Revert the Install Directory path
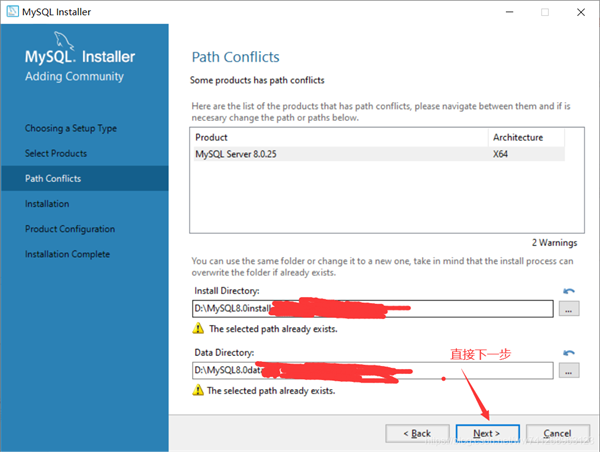This screenshot has width=600, height=452. (x=569, y=291)
